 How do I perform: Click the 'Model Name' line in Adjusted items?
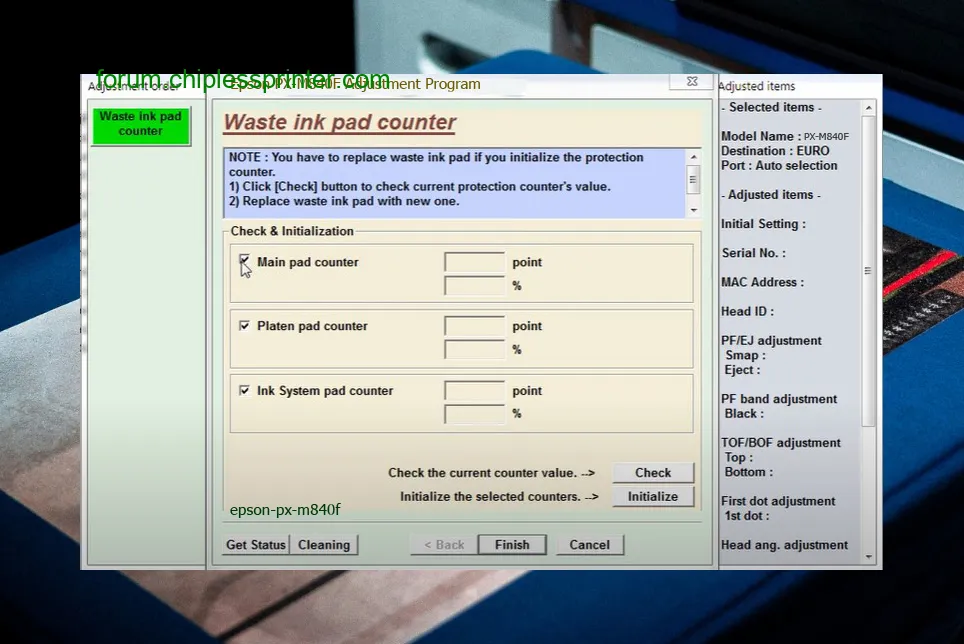point(784,136)
